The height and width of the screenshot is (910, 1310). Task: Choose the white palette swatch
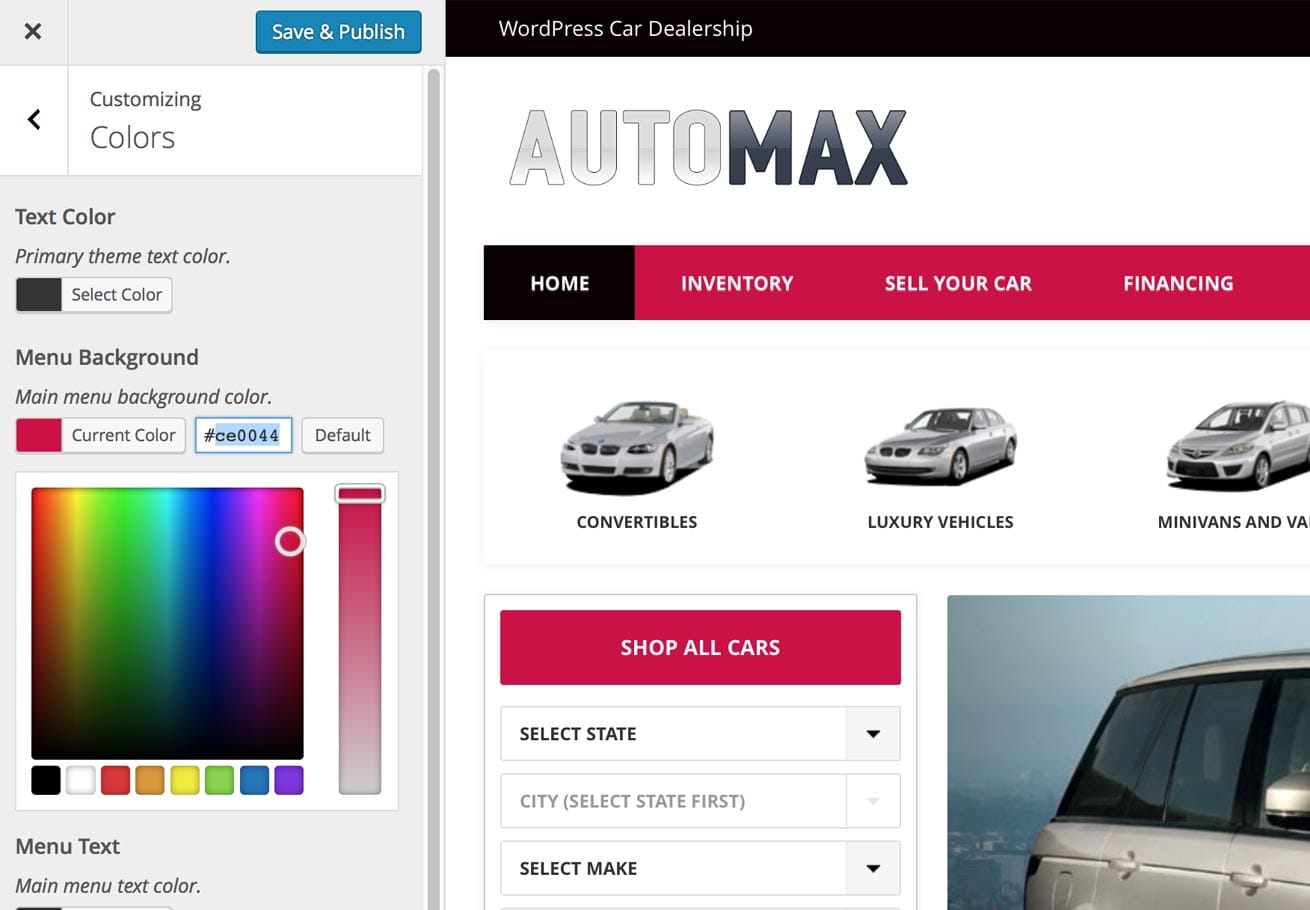pos(81,780)
